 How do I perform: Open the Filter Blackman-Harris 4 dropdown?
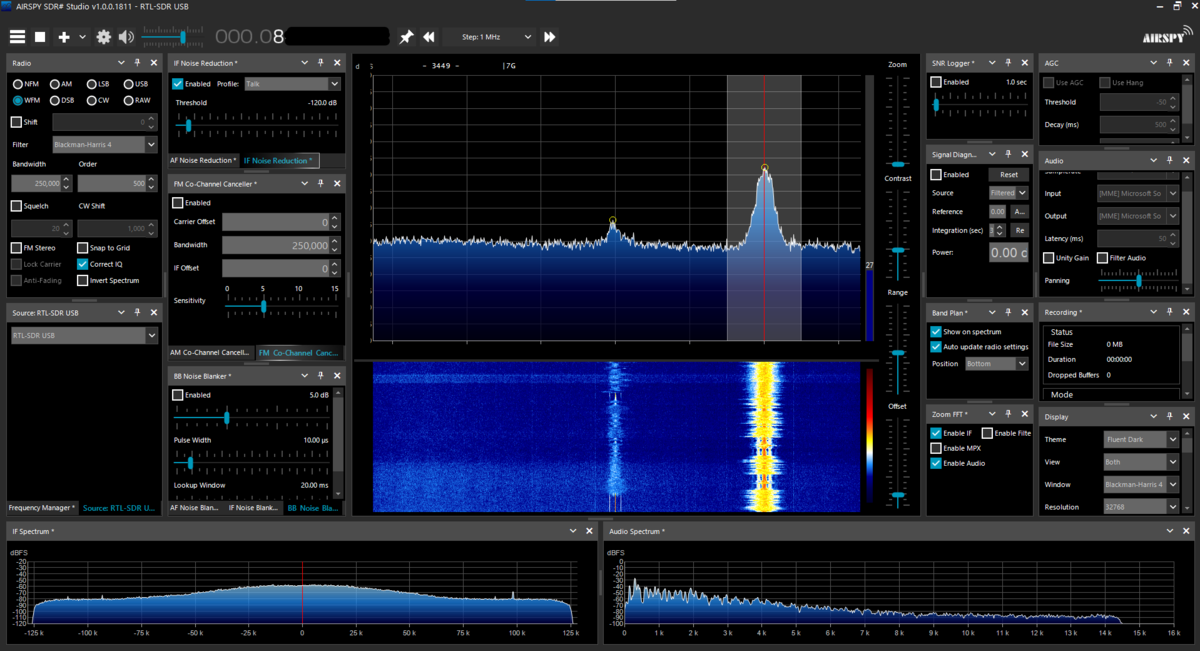tap(105, 145)
